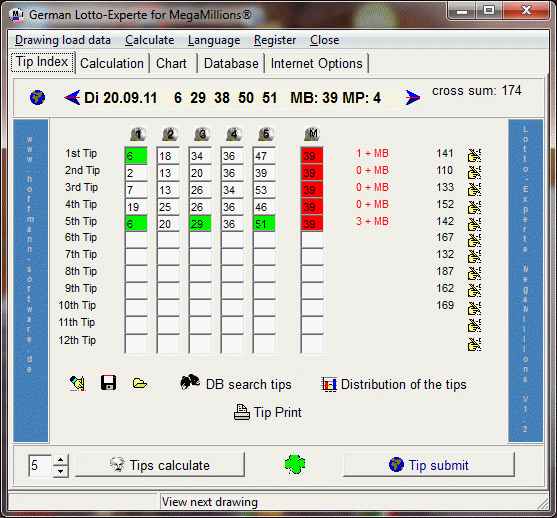This screenshot has height=518, width=557.
Task: Click the hand icon in the 12th Tip row
Action: (474, 344)
